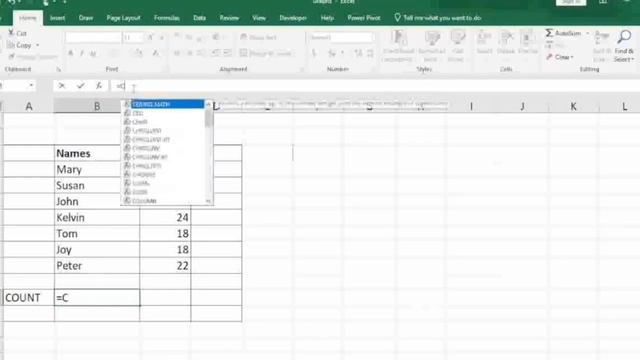The height and width of the screenshot is (360, 640).
Task: Switch to the Developer tab
Action: pyautogui.click(x=293, y=18)
